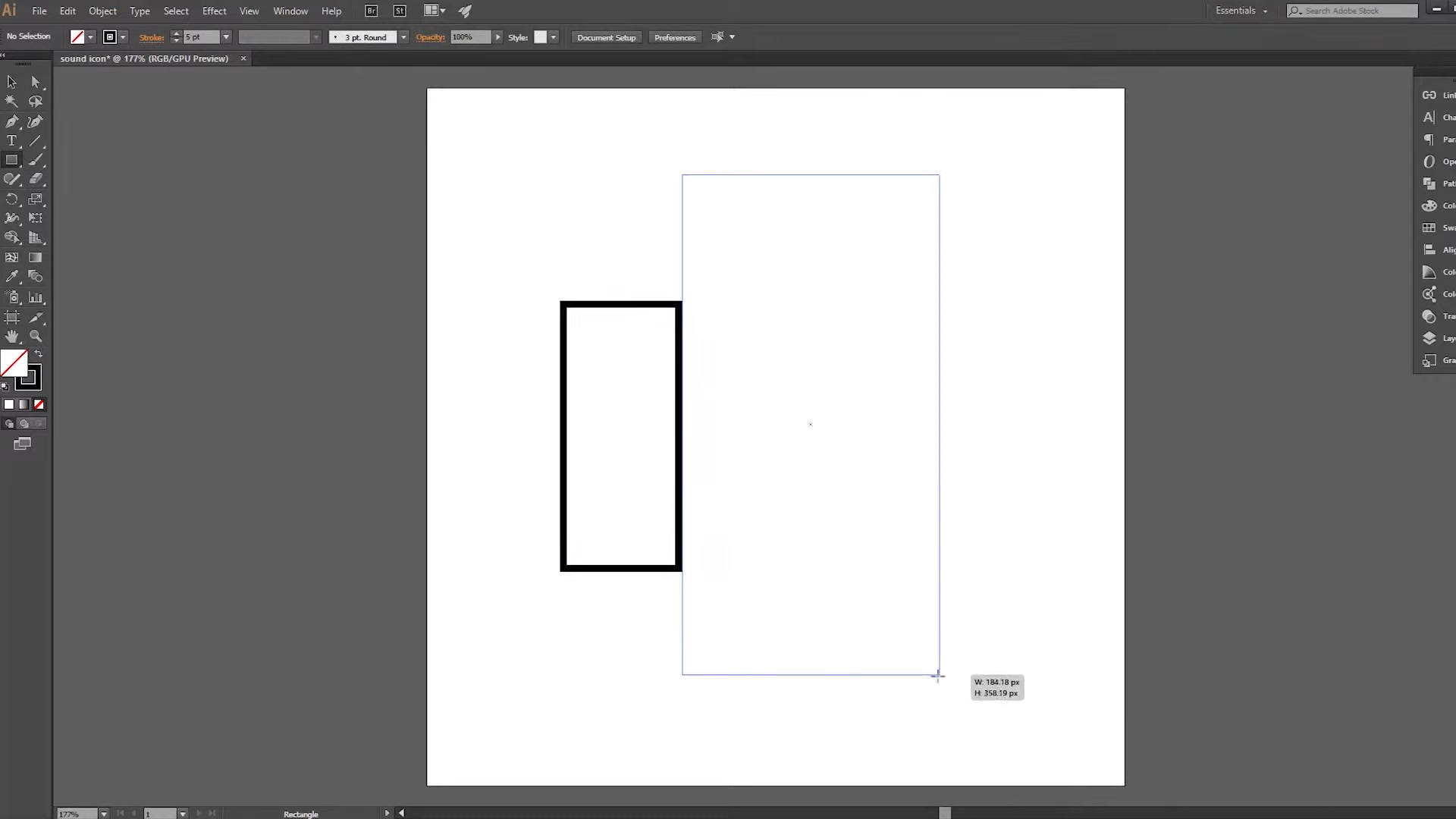Image resolution: width=1456 pixels, height=819 pixels.
Task: Open the Object menu
Action: click(x=102, y=11)
